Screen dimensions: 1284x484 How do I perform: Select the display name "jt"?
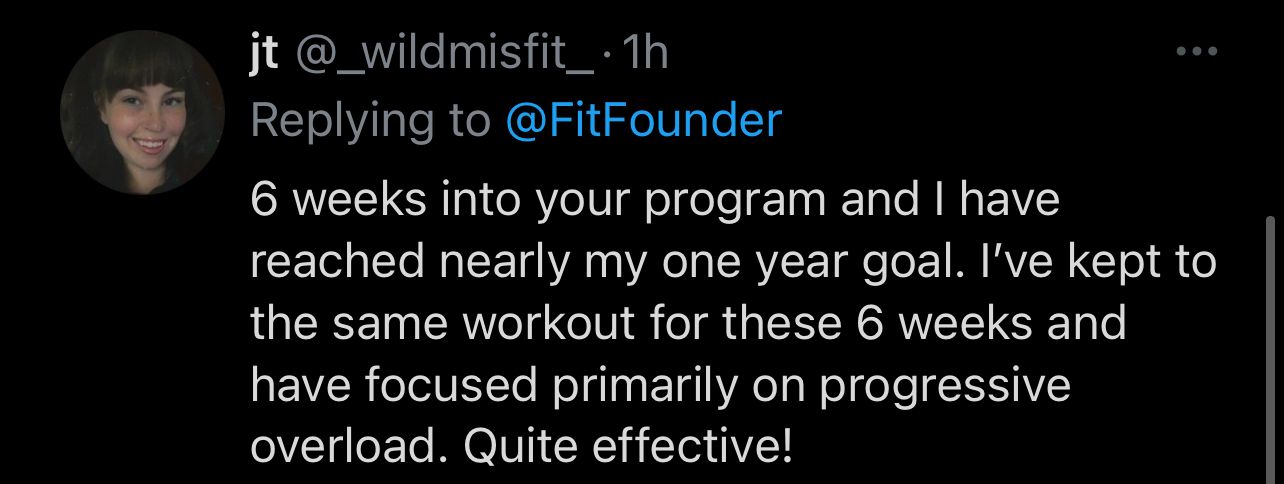(265, 54)
